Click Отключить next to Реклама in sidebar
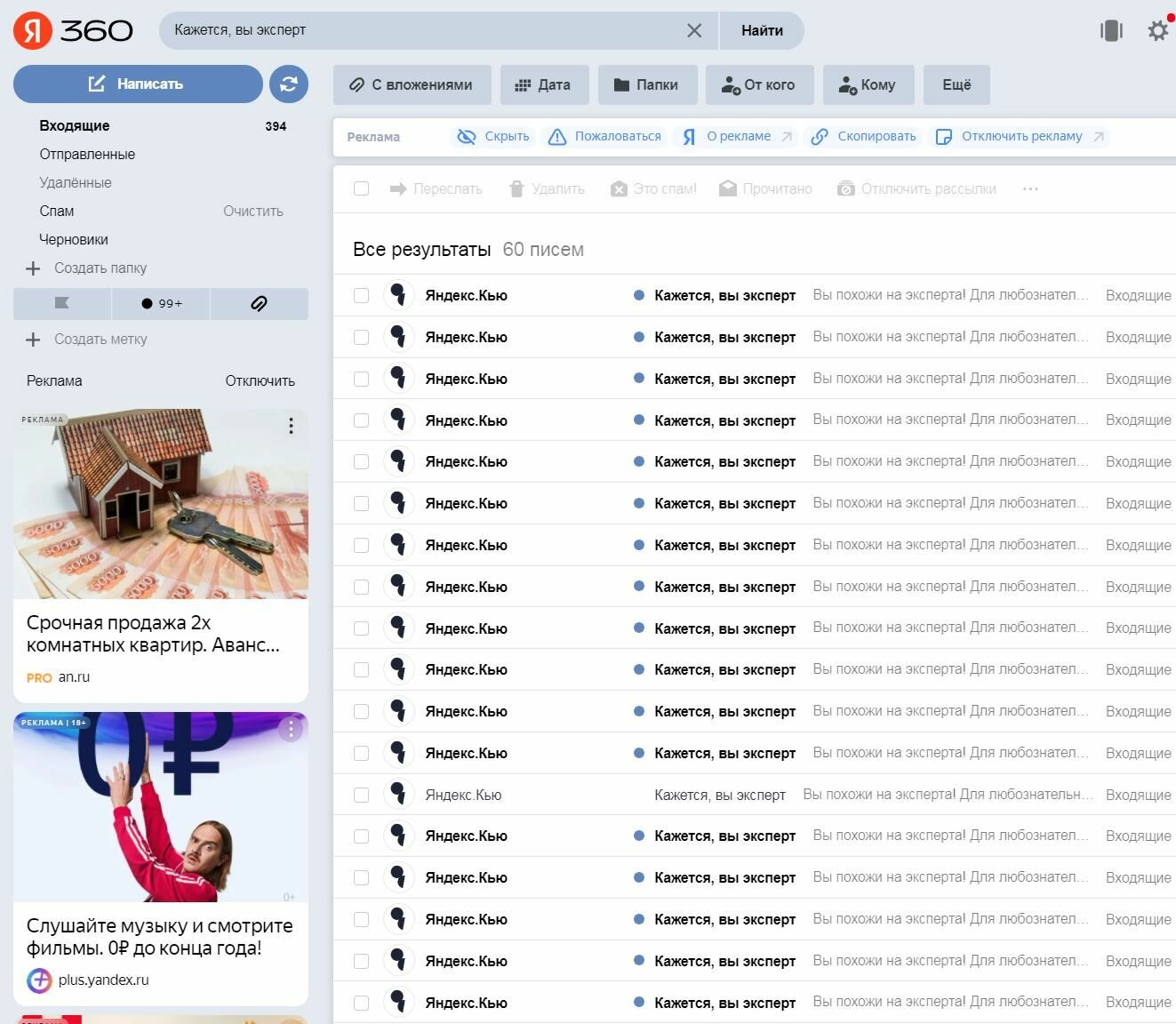The height and width of the screenshot is (1024, 1176). pyautogui.click(x=260, y=380)
